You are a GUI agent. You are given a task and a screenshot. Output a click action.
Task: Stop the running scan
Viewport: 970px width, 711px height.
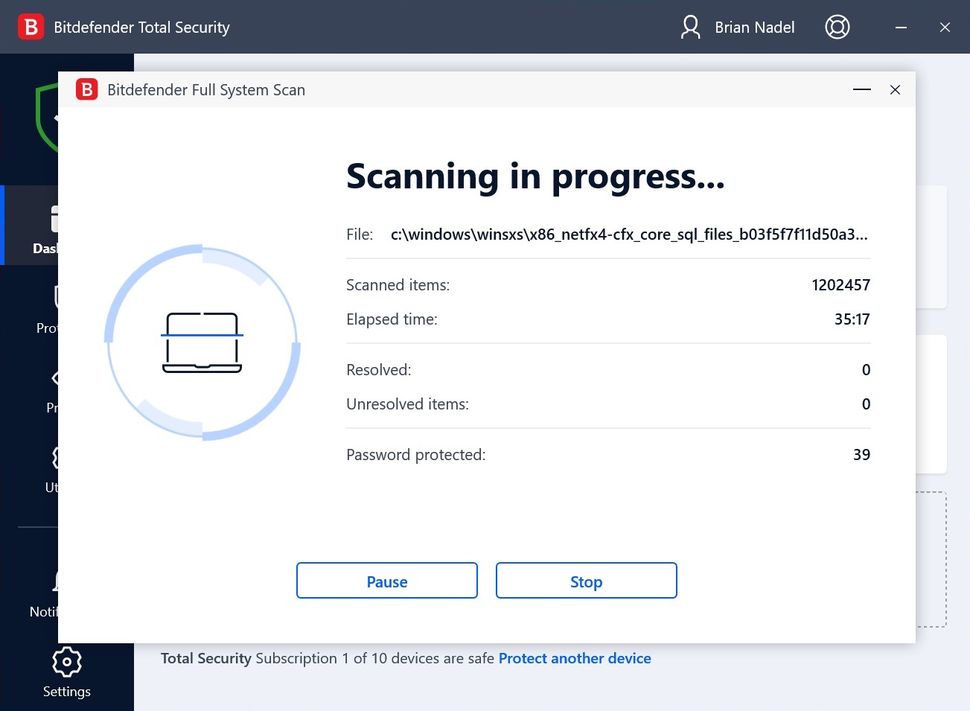coord(586,580)
